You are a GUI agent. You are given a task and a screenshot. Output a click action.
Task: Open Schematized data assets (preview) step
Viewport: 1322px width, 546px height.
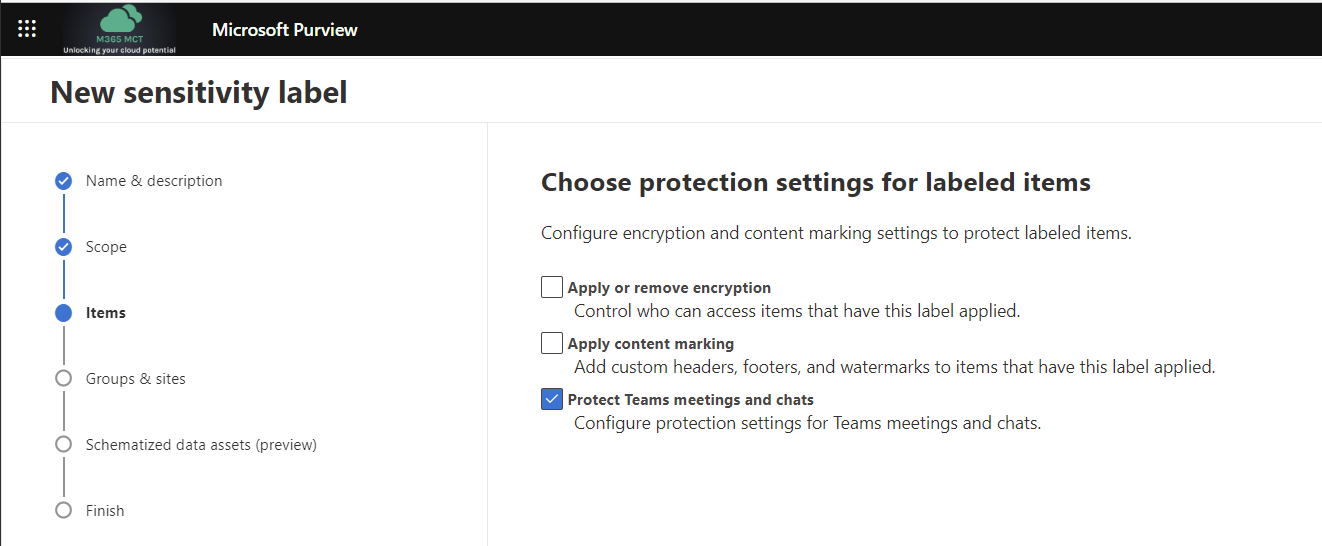201,445
